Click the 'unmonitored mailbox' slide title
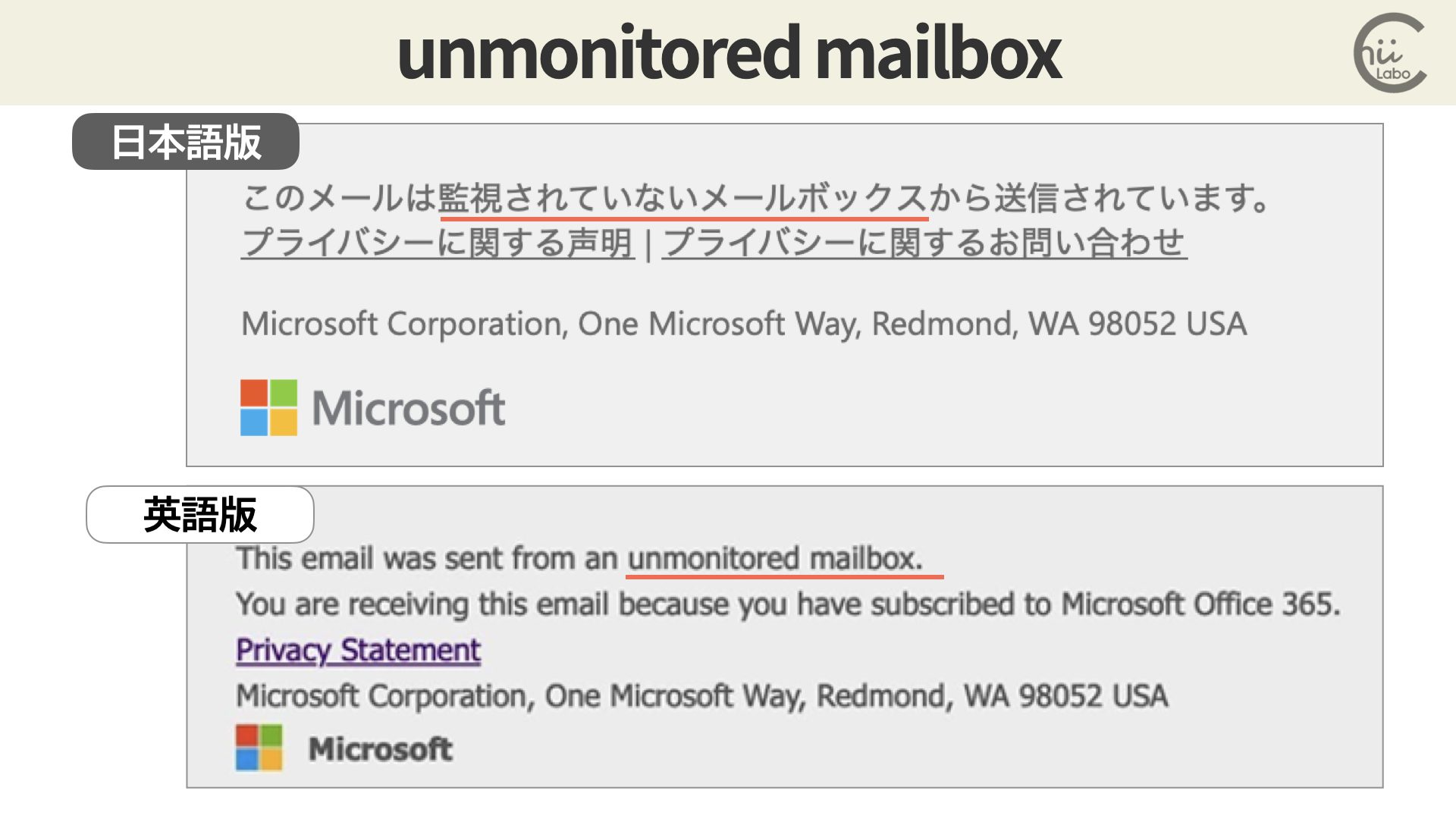Viewport: 1456px width, 819px height. point(729,52)
